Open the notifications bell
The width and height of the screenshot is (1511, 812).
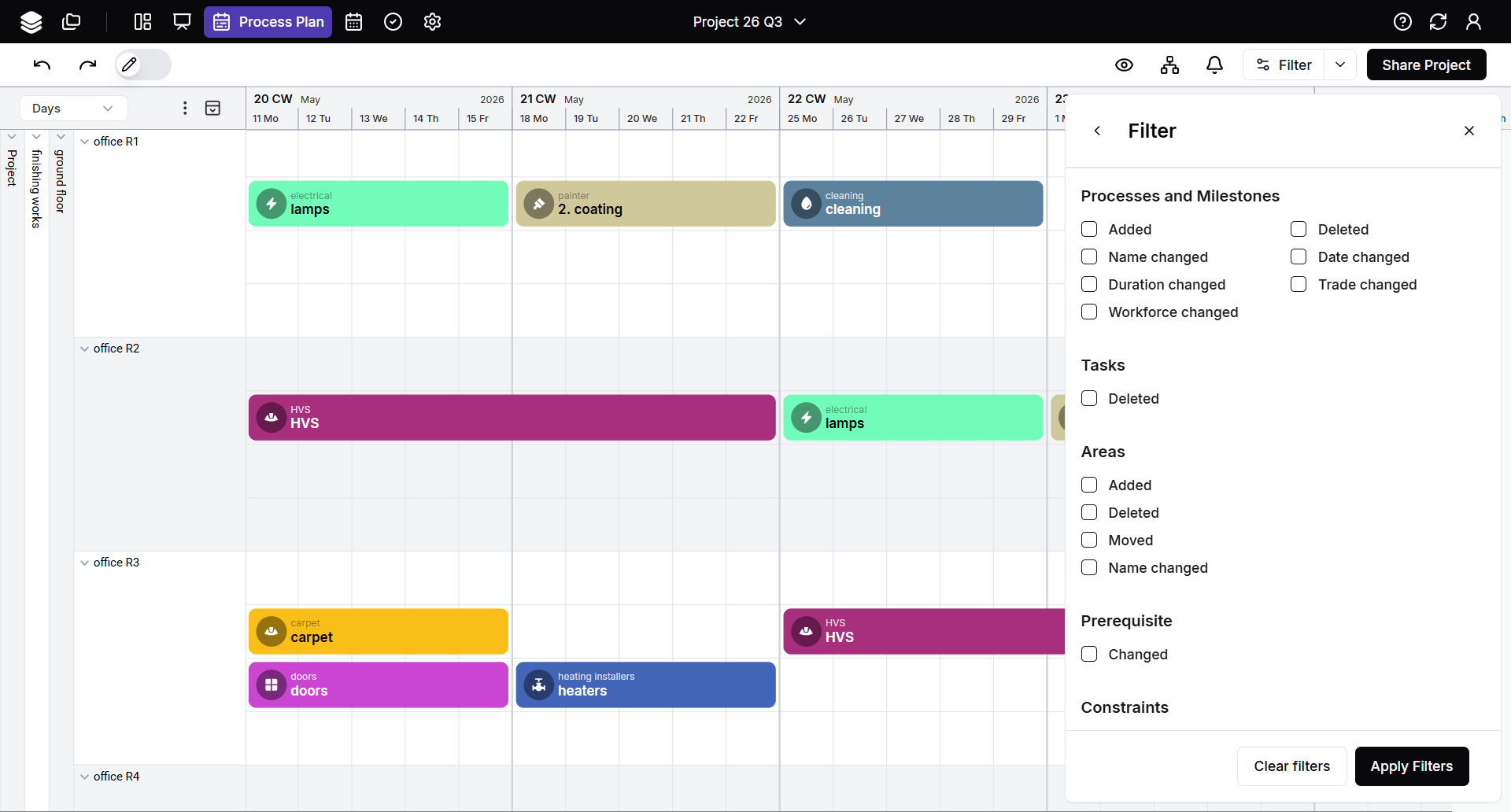(1214, 65)
